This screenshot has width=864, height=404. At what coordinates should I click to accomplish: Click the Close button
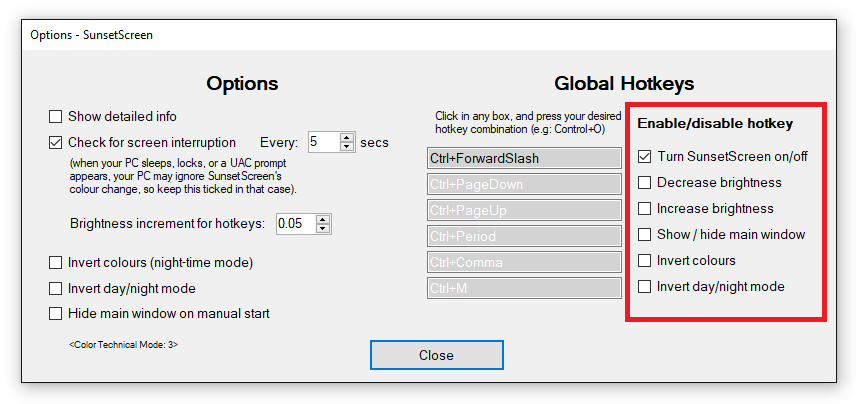(436, 355)
